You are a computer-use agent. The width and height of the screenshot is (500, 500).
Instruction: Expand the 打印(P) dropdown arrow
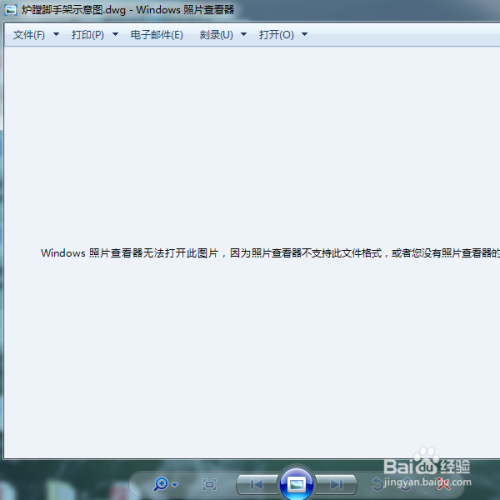click(x=115, y=34)
